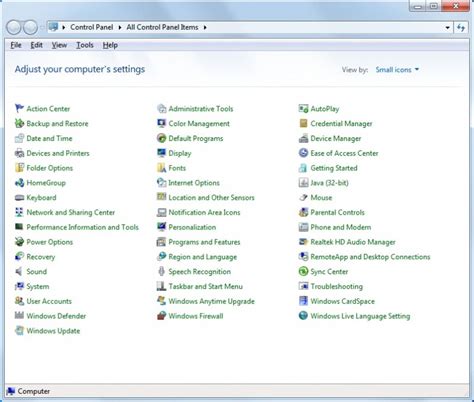474x402 pixels.
Task: Open the Devices and Printers icon
Action: click(x=19, y=153)
